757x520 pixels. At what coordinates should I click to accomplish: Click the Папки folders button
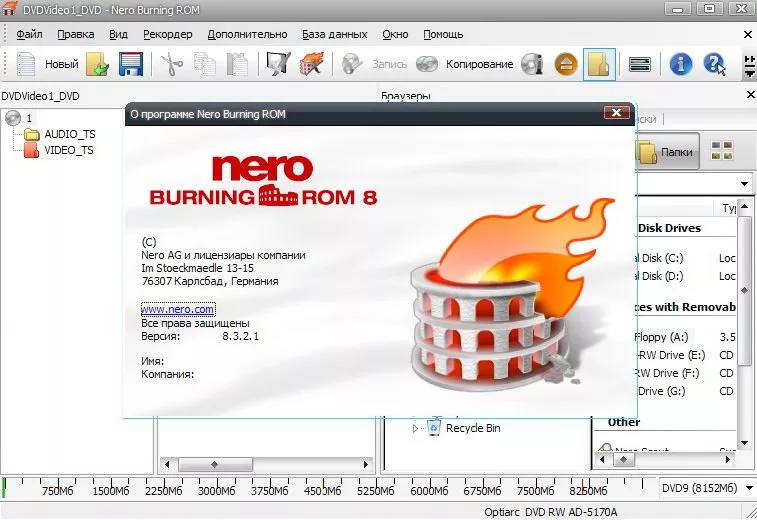pyautogui.click(x=667, y=152)
